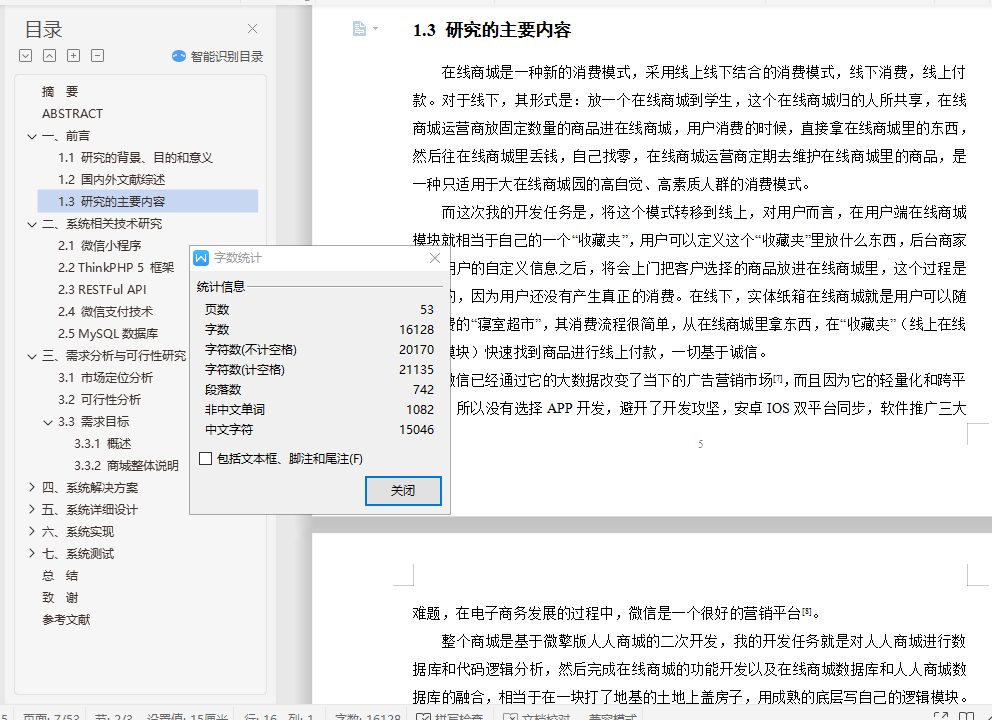The width and height of the screenshot is (992, 720).
Task: Click the 统计信息 group label
Action: (x=221, y=287)
